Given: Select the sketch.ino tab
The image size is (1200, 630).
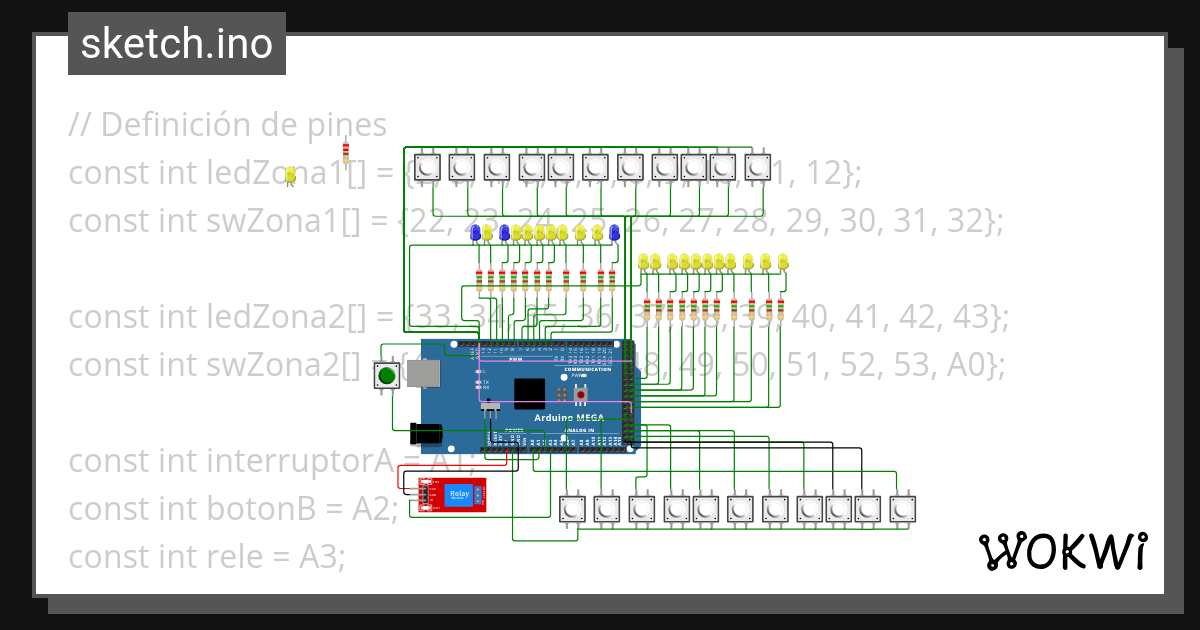Looking at the screenshot, I should coord(176,43).
